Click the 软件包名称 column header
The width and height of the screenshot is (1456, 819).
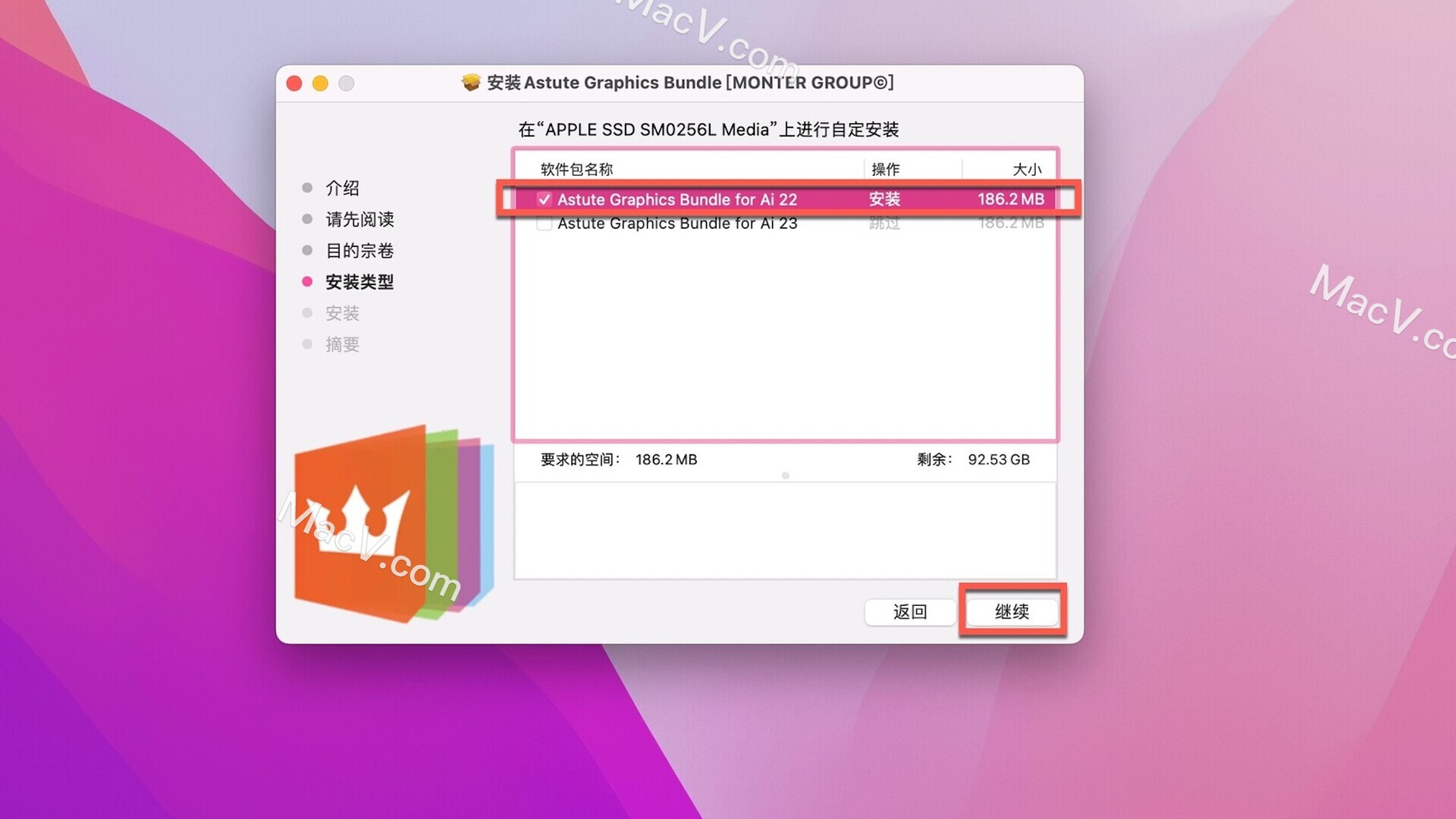[x=576, y=169]
